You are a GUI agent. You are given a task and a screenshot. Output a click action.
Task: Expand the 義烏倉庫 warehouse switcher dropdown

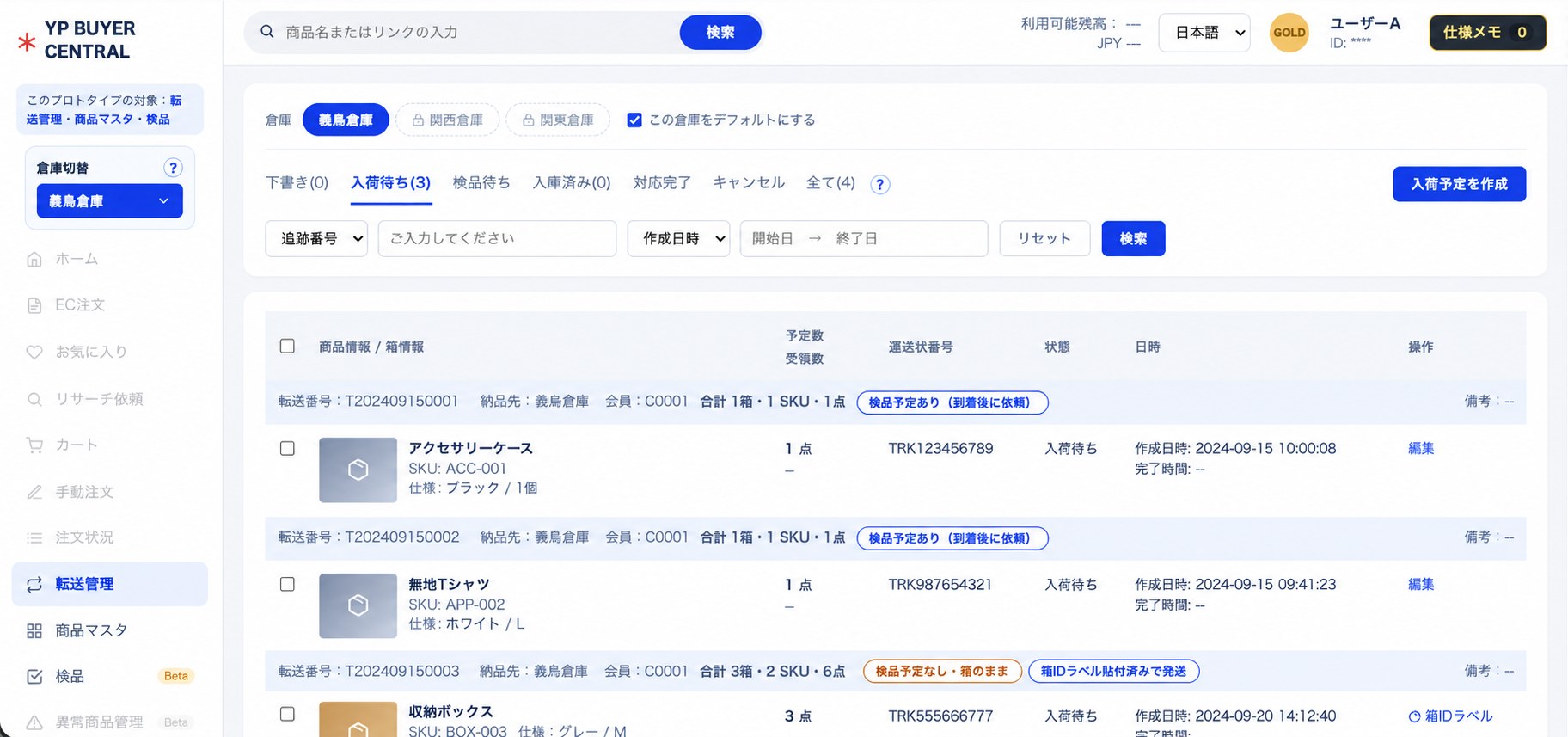click(x=109, y=201)
